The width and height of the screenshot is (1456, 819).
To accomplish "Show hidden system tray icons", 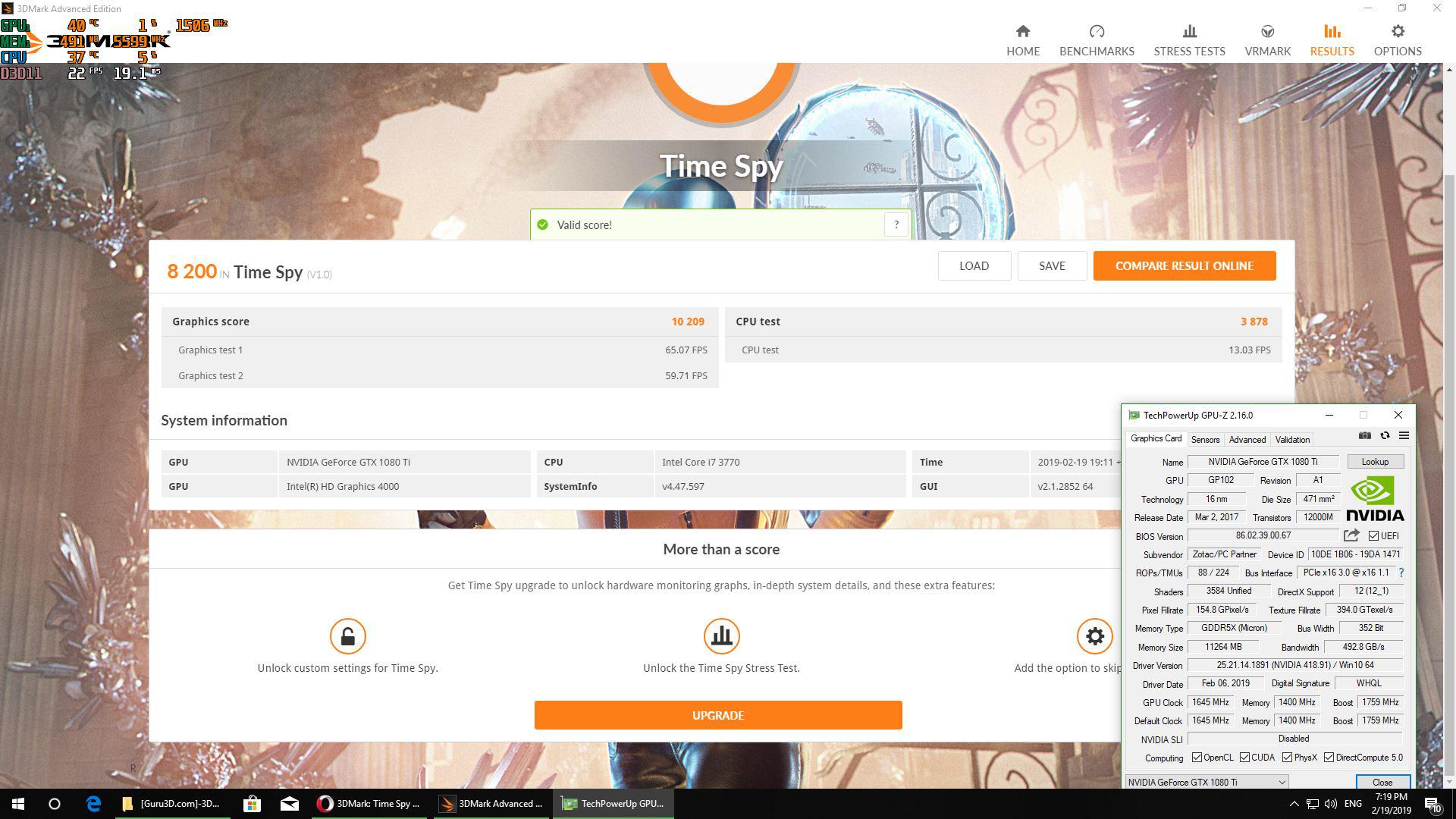I will (1293, 804).
